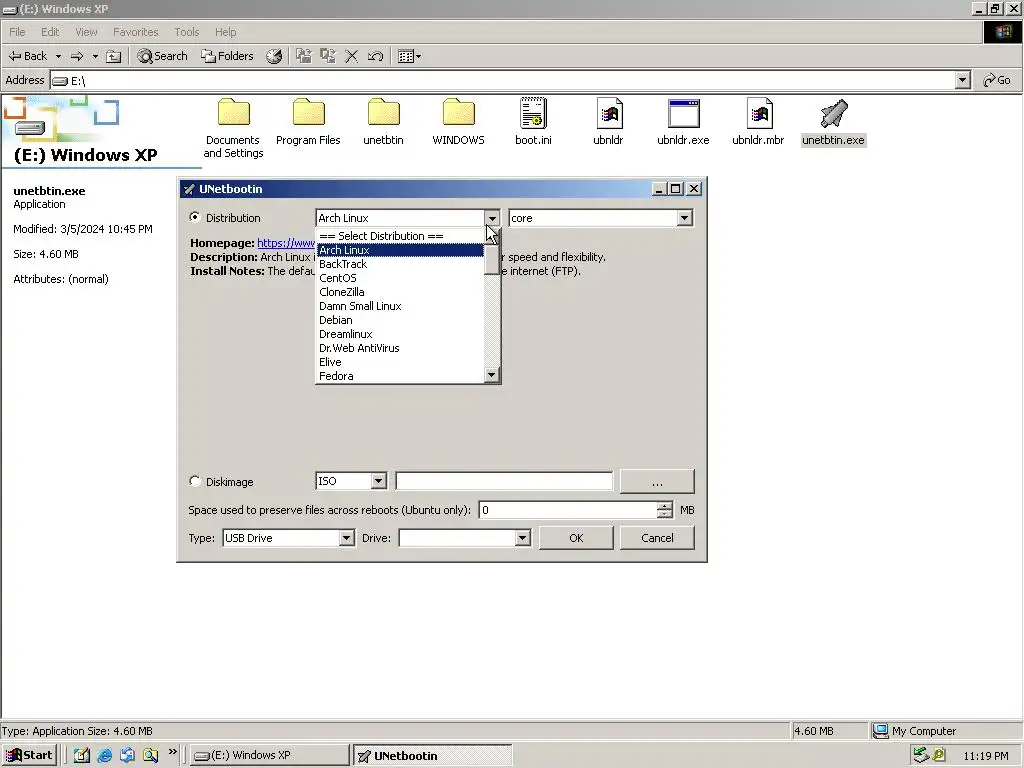Open the Edit menu in Explorer

(50, 32)
